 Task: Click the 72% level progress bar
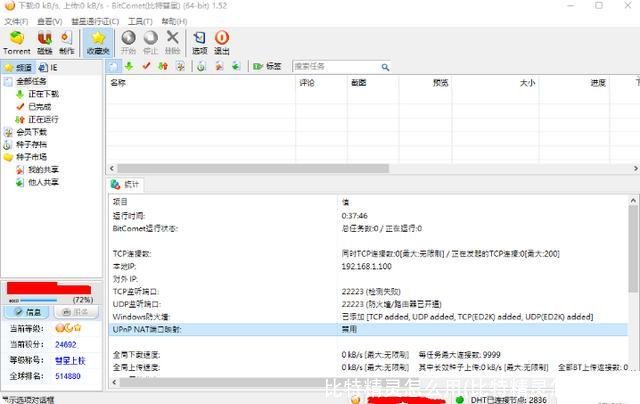pos(39,300)
